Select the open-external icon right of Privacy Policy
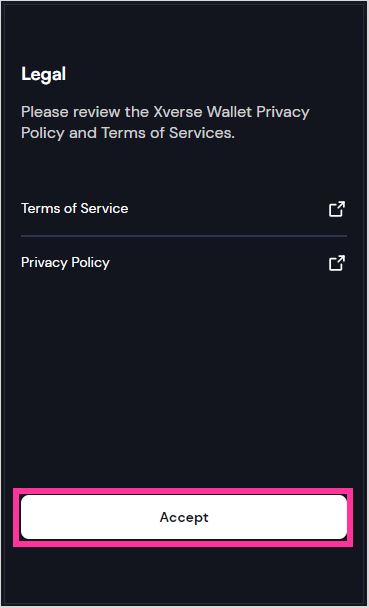 (336, 263)
